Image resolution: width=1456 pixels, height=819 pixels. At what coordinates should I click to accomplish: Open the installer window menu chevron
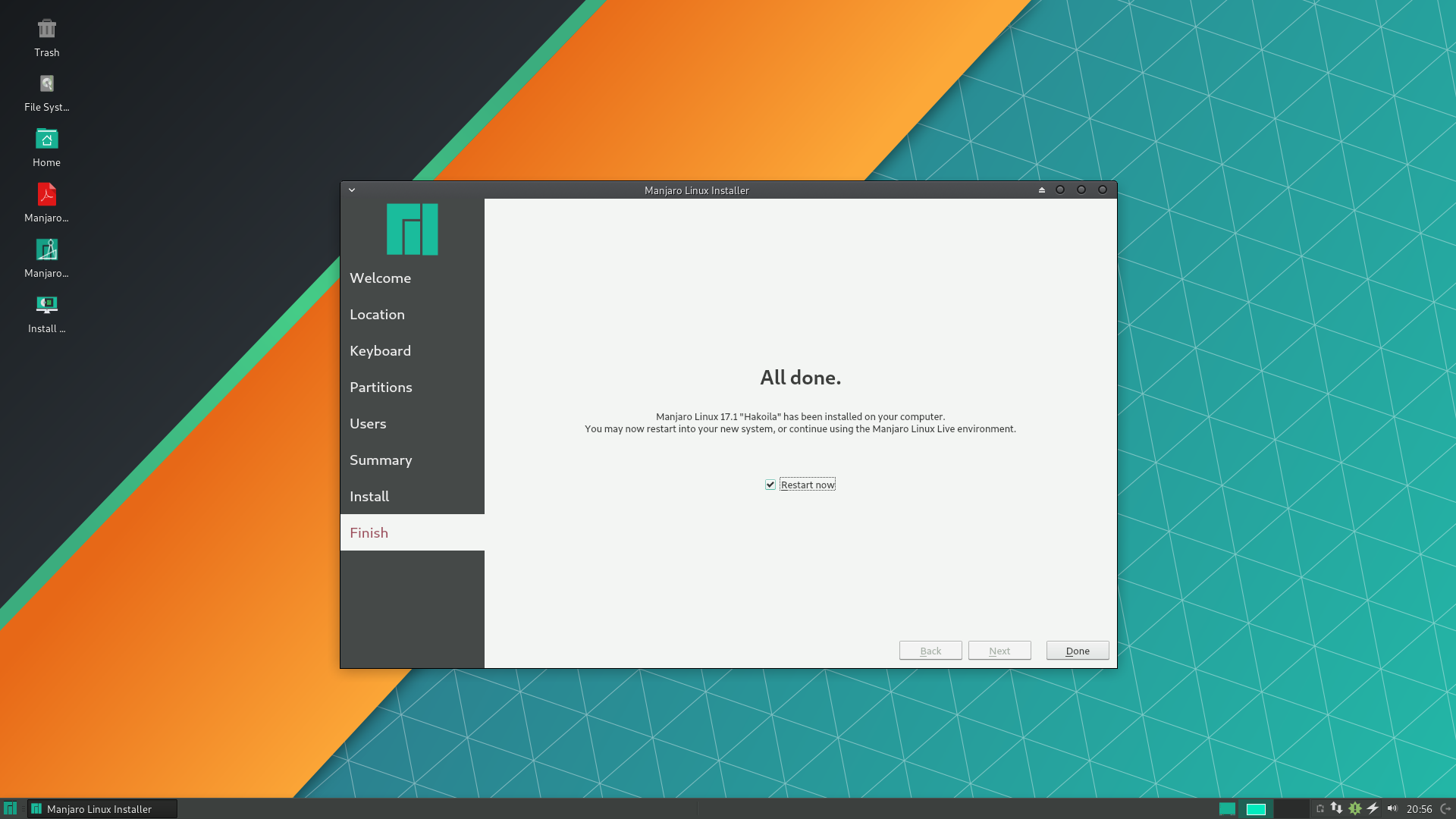click(352, 190)
